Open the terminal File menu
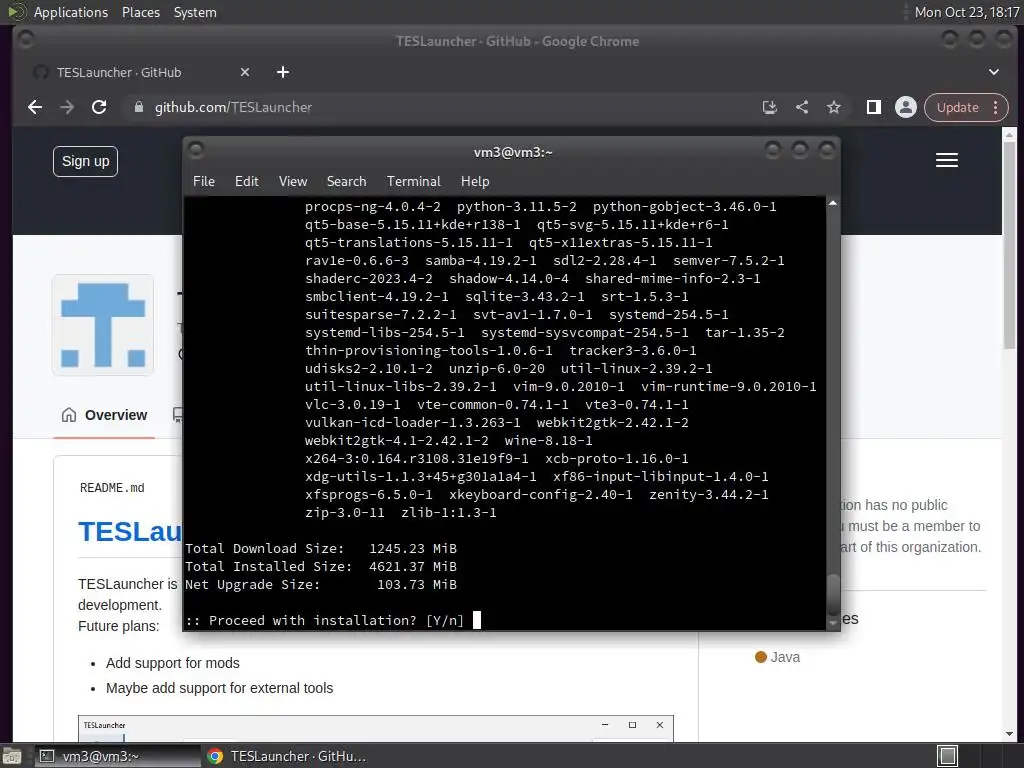 pos(204,181)
